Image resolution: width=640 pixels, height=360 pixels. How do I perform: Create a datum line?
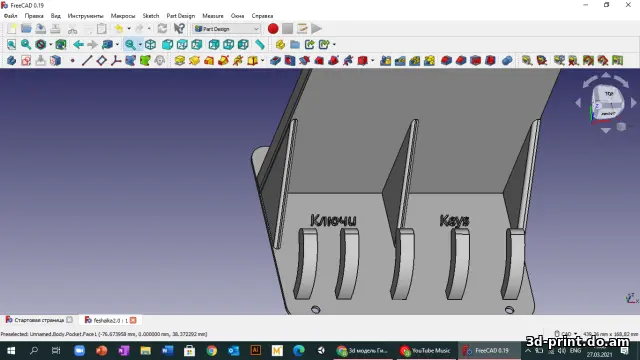pos(87,61)
